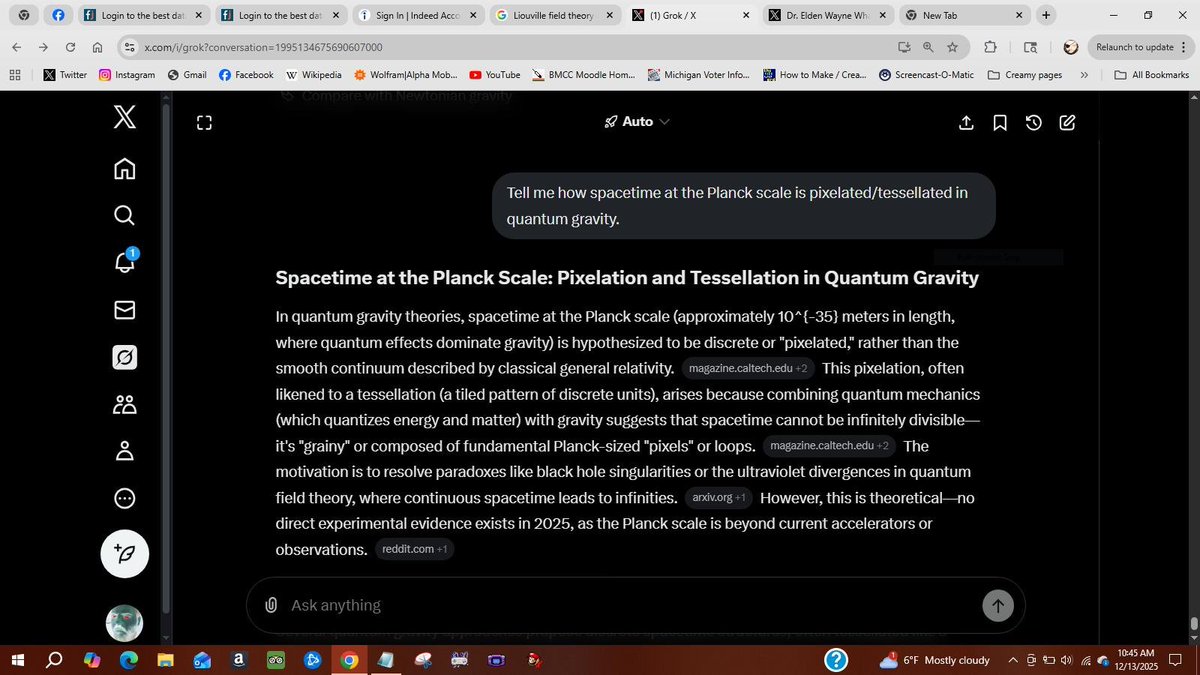The width and height of the screenshot is (1200, 675).
Task: Switch to Liouville field theory tab
Action: 553,16
